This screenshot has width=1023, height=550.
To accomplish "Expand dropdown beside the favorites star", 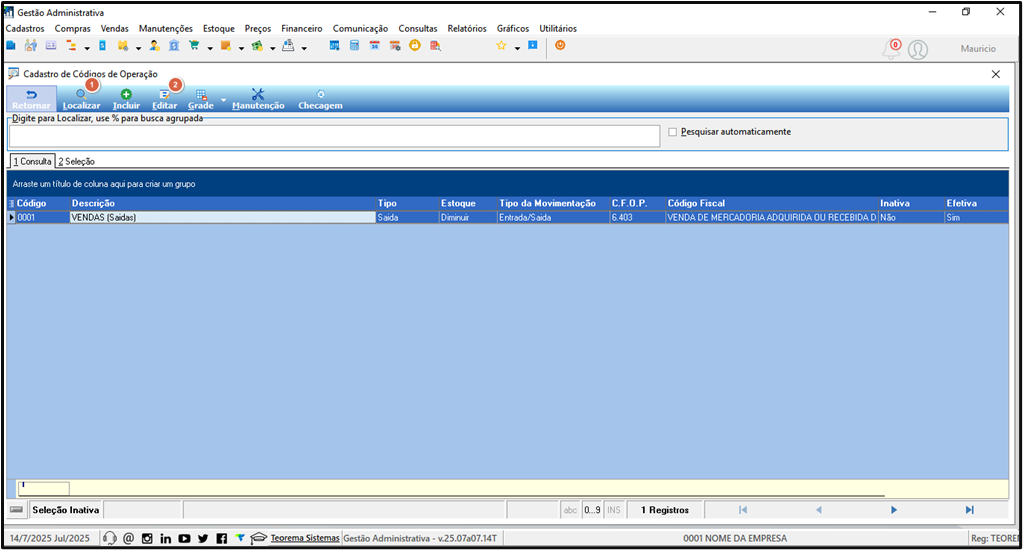I will 517,48.
